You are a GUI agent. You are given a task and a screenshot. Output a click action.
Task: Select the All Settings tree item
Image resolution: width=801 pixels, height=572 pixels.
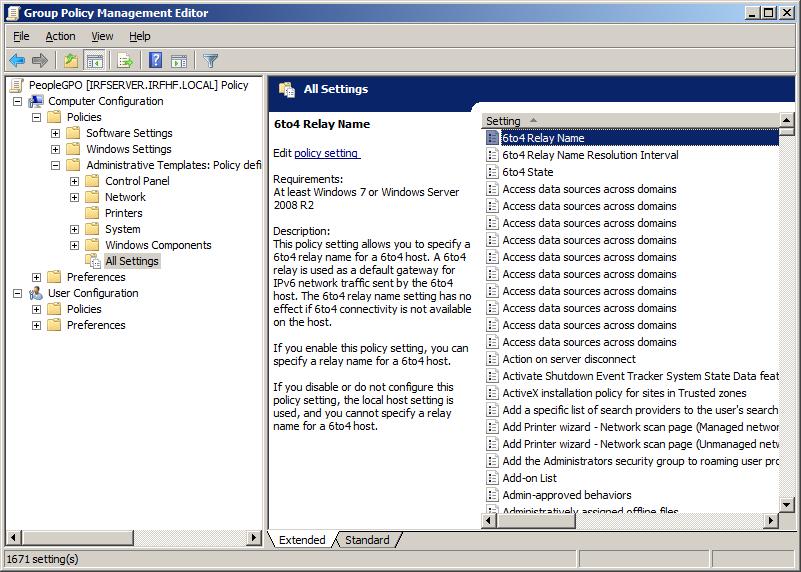(x=132, y=261)
